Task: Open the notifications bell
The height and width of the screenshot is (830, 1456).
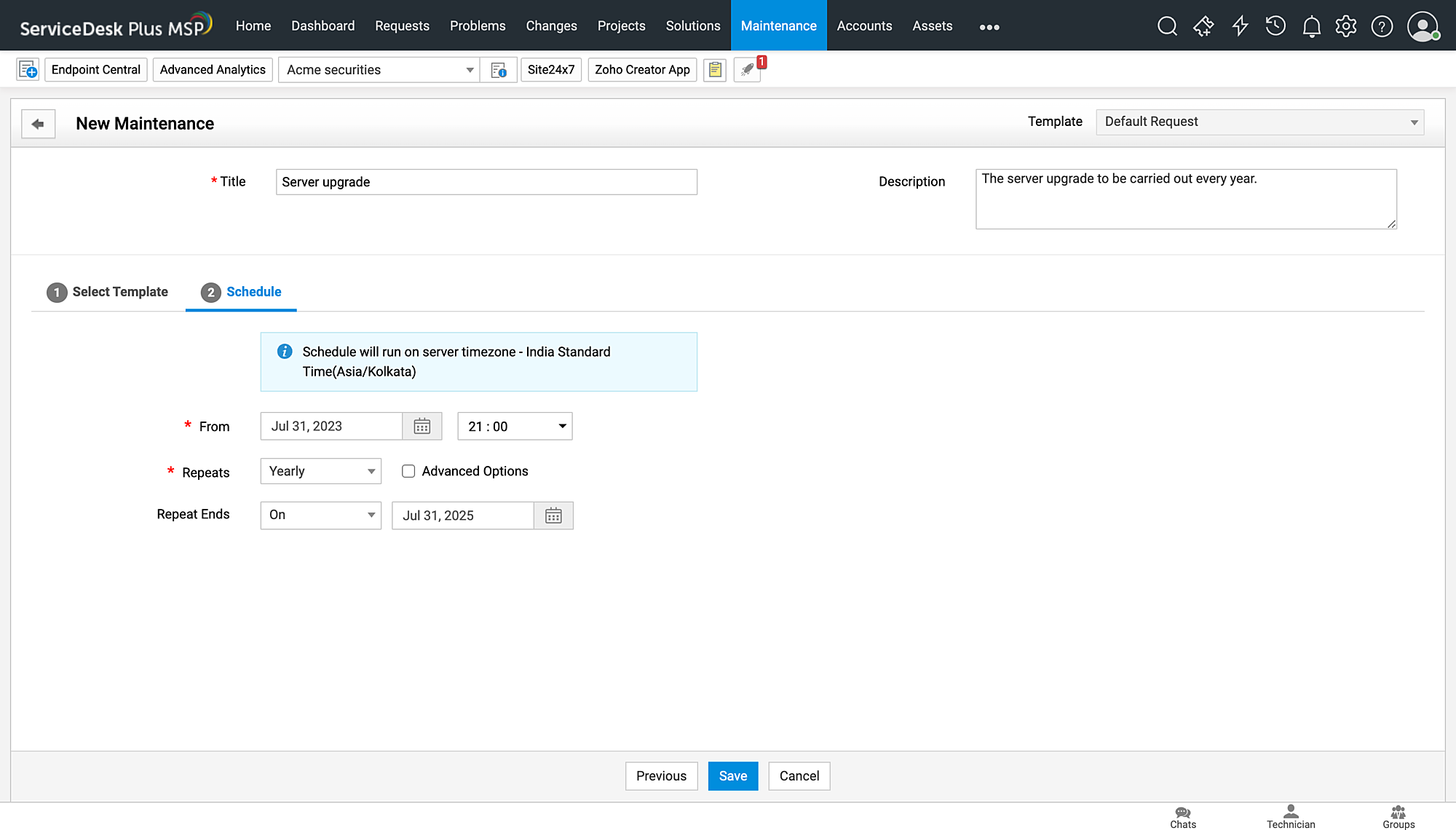Action: pyautogui.click(x=1311, y=26)
